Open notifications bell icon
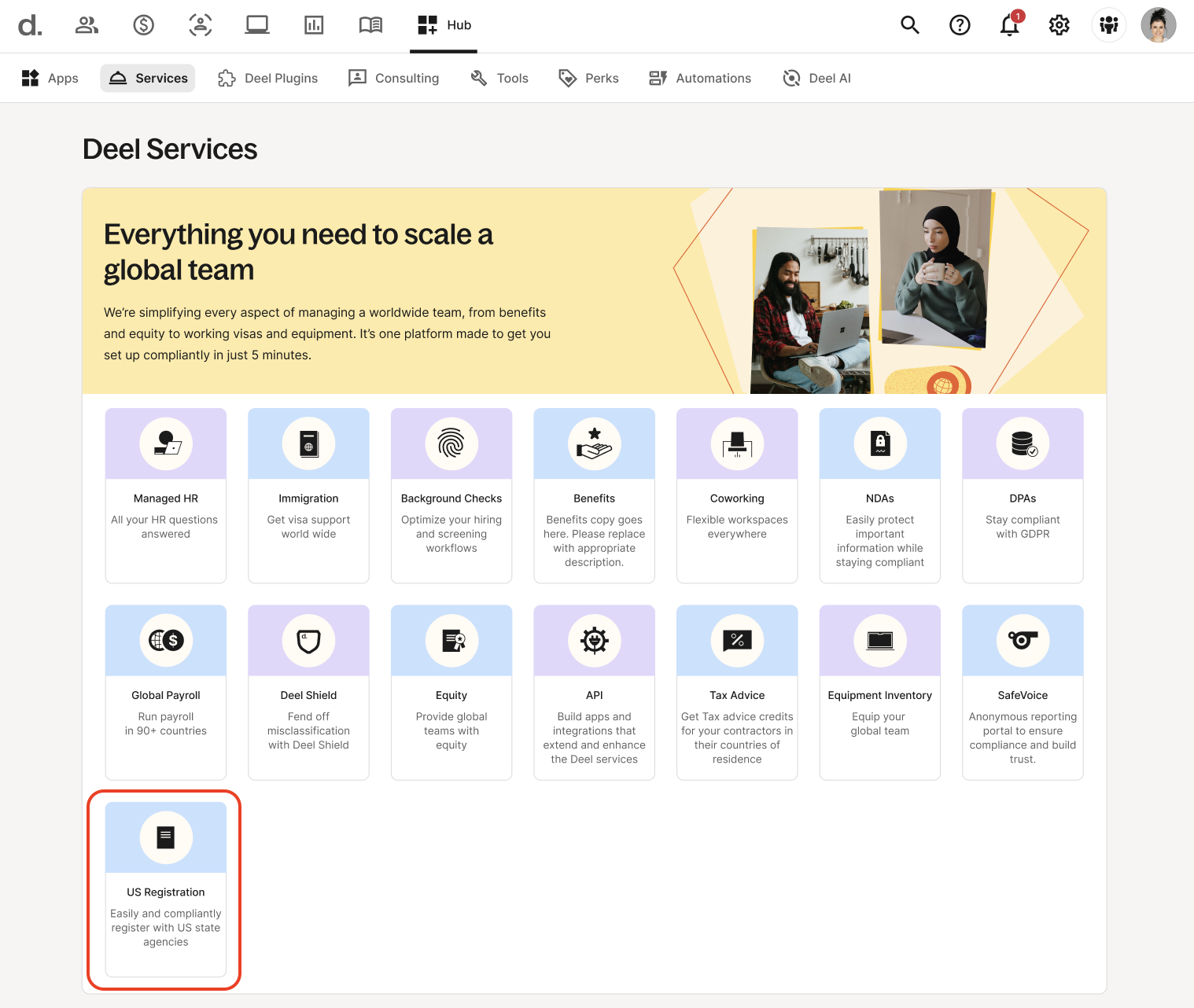This screenshot has width=1194, height=1008. point(1010,25)
